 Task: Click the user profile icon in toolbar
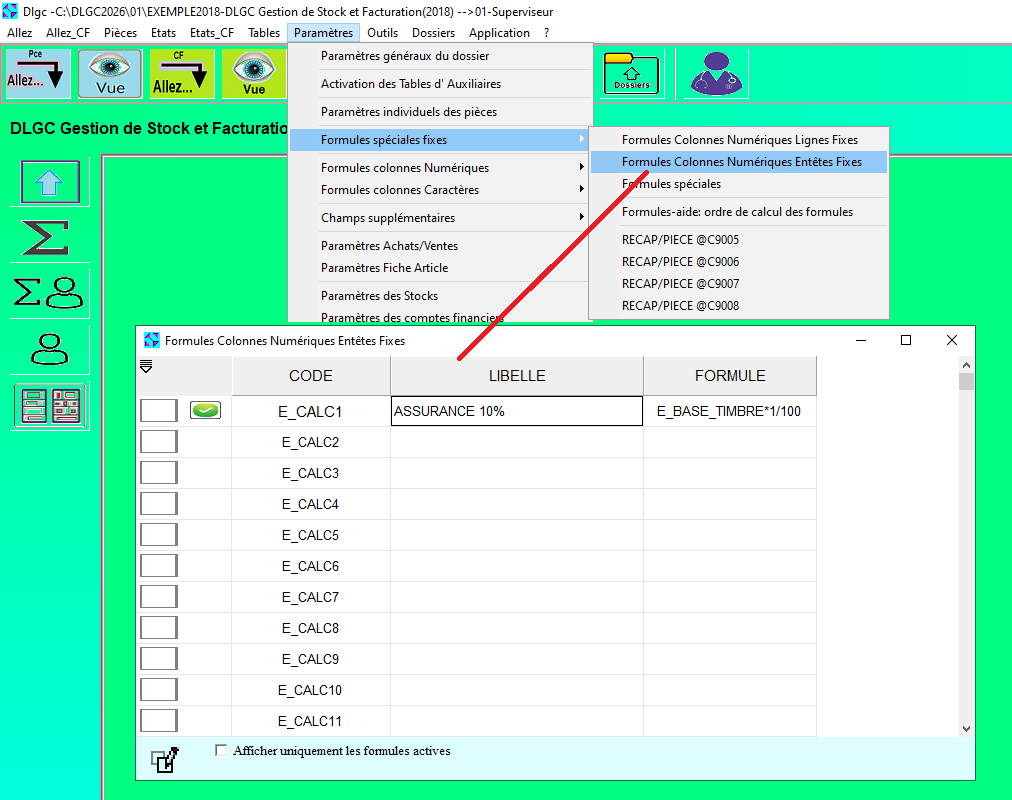click(x=717, y=74)
